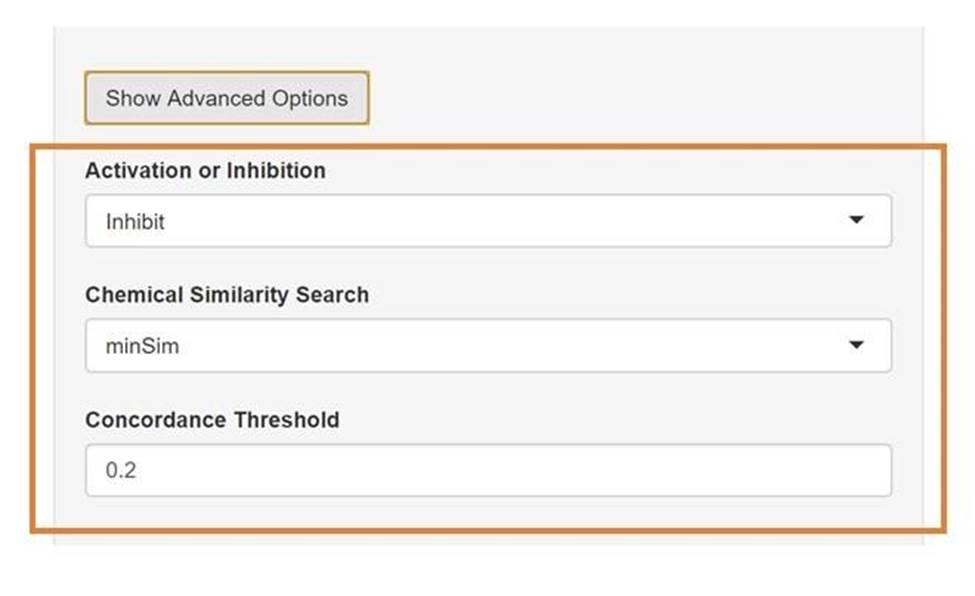Focus the Concordance Threshold input field
The width and height of the screenshot is (975, 596).
click(x=488, y=470)
